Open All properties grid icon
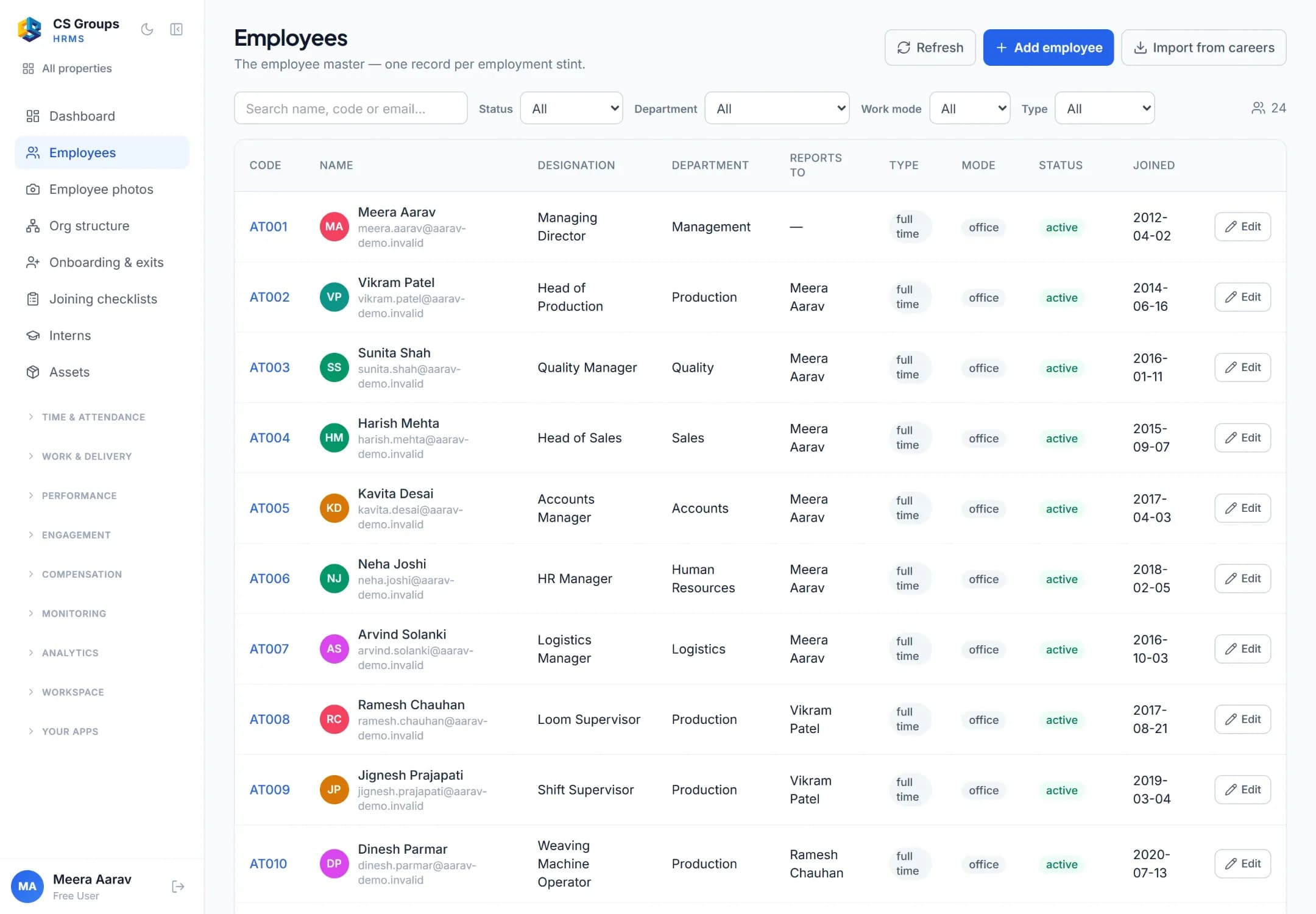 pos(28,68)
